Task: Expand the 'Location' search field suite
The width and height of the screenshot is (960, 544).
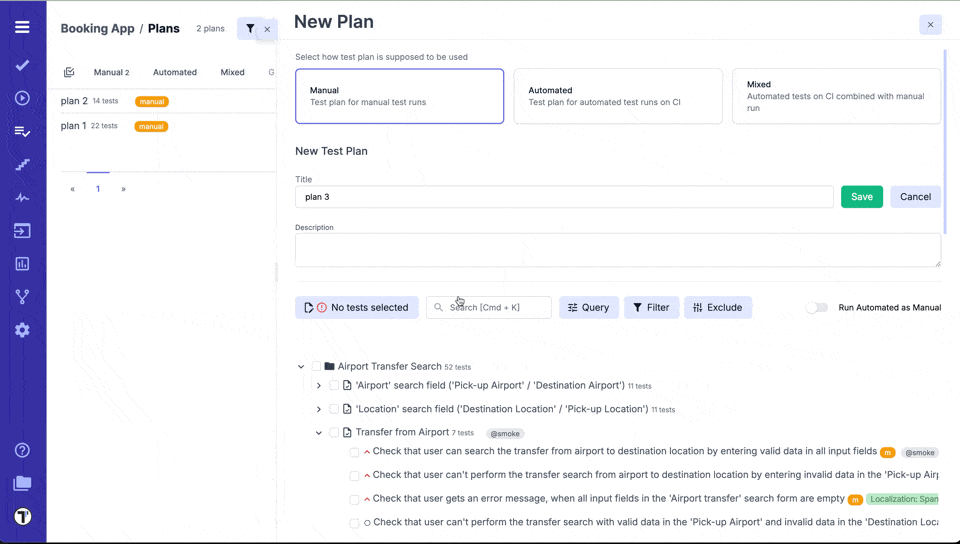Action: coord(318,409)
